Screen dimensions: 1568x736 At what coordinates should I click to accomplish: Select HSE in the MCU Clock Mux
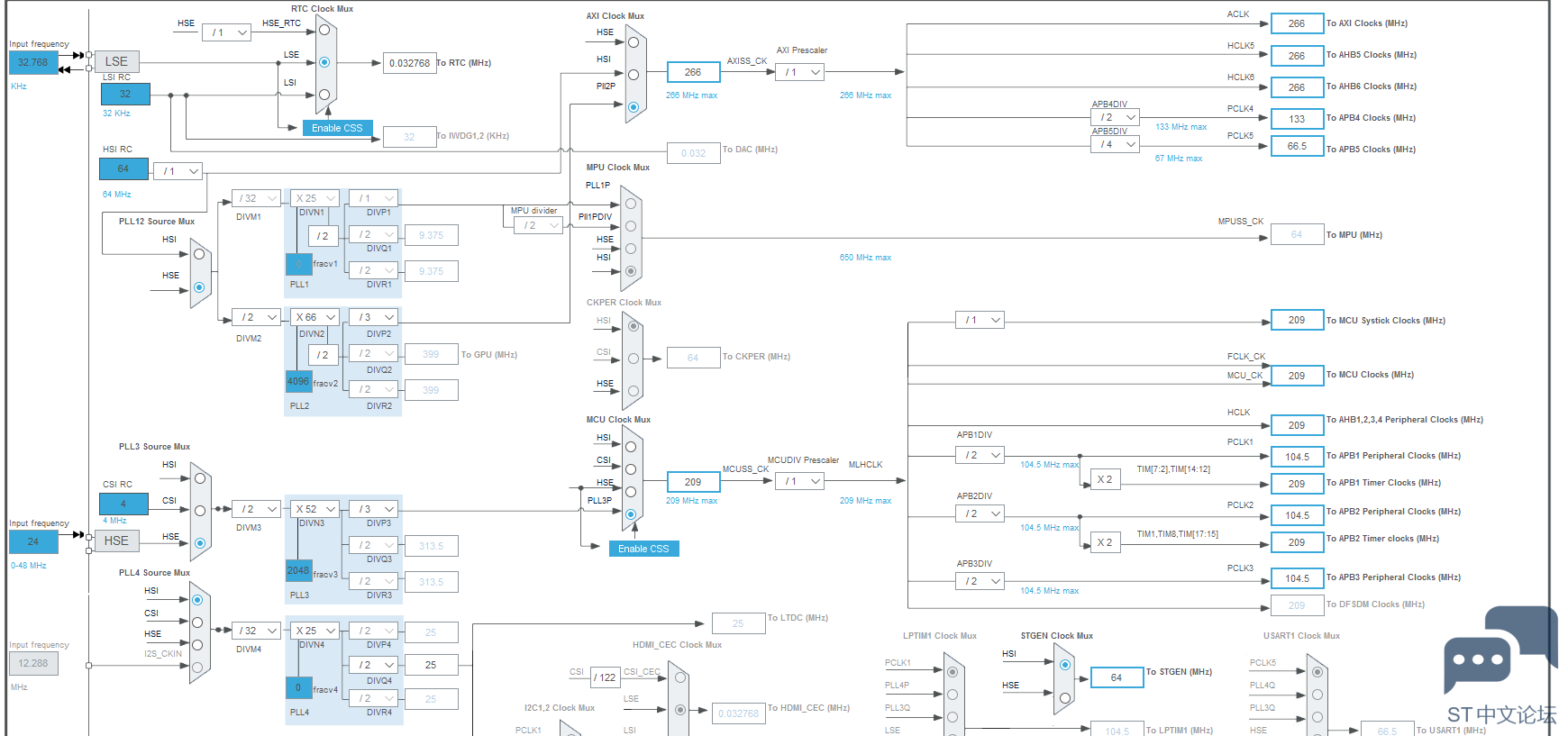(x=631, y=492)
